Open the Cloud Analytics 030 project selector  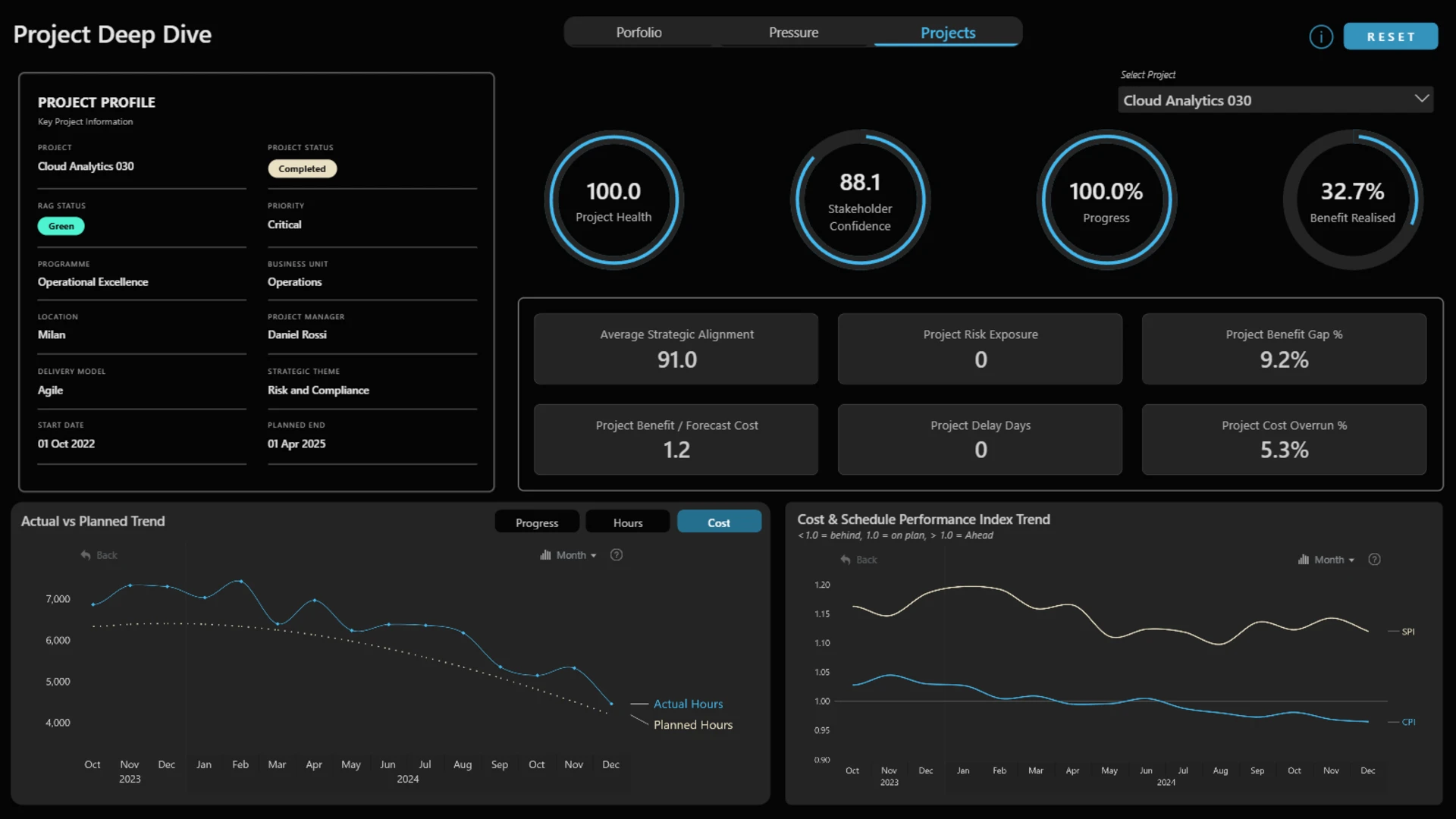tap(1276, 100)
